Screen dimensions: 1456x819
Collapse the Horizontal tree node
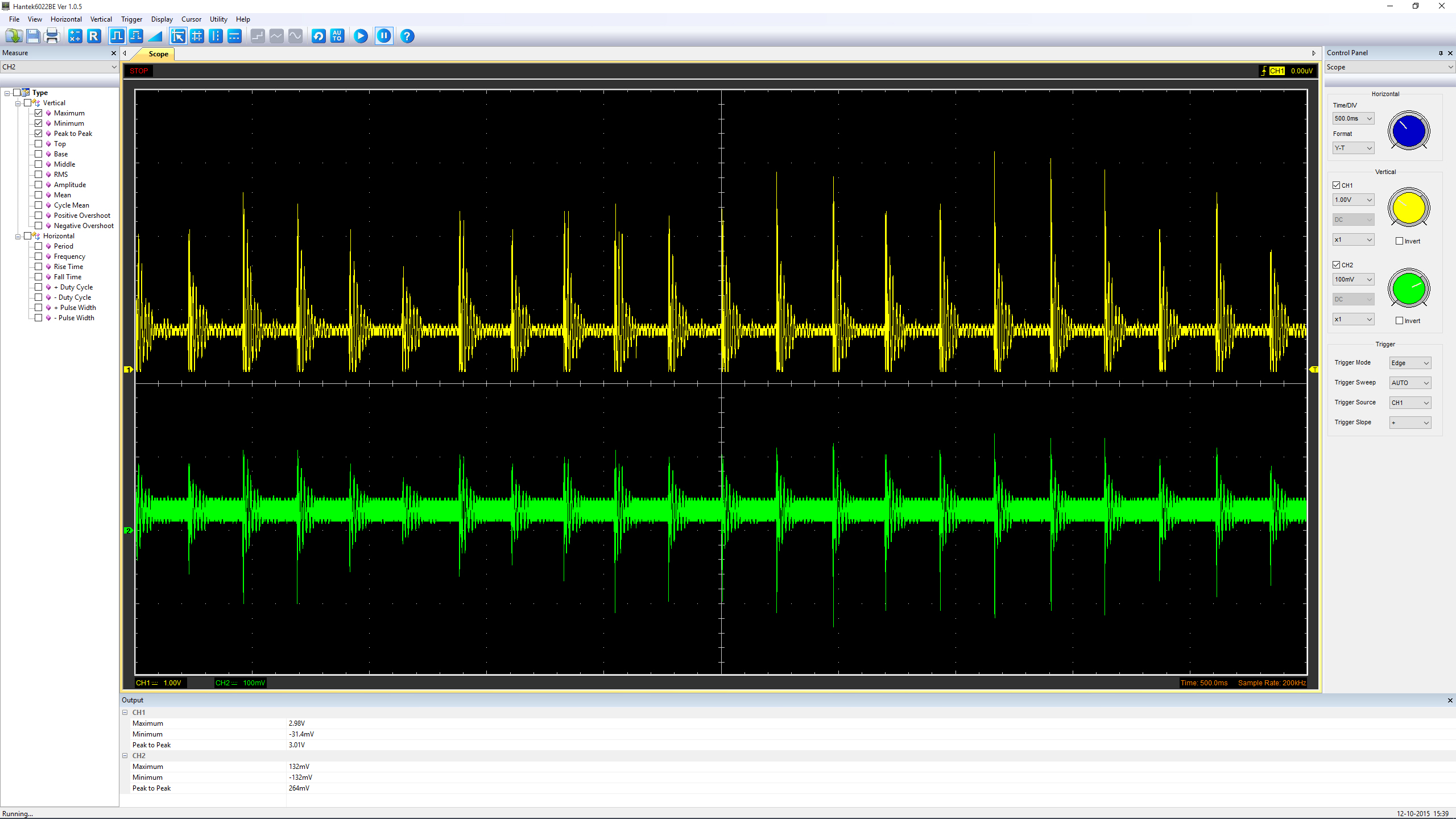[18, 236]
